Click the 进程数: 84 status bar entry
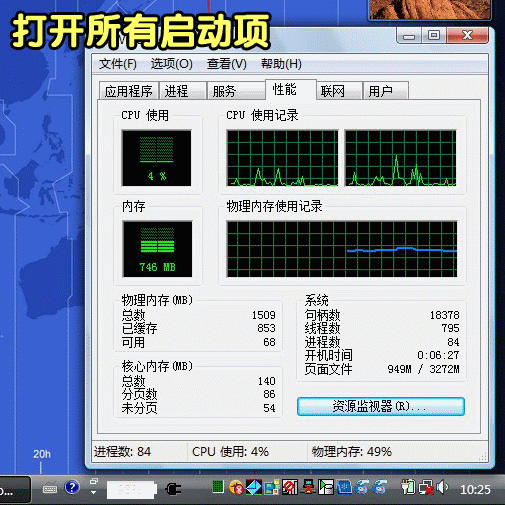The height and width of the screenshot is (505, 505). [x=122, y=452]
